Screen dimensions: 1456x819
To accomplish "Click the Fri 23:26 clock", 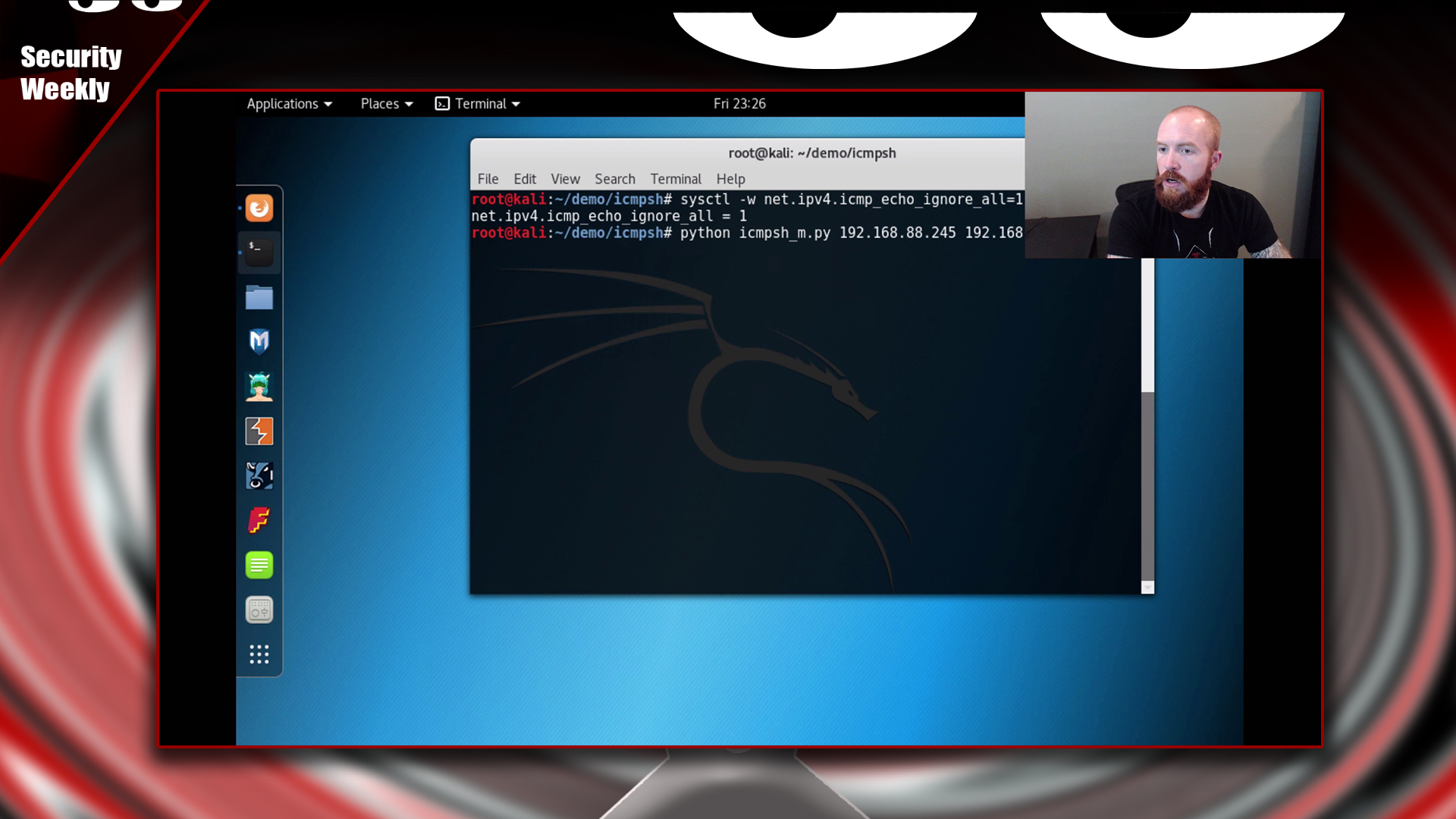I will (x=739, y=104).
